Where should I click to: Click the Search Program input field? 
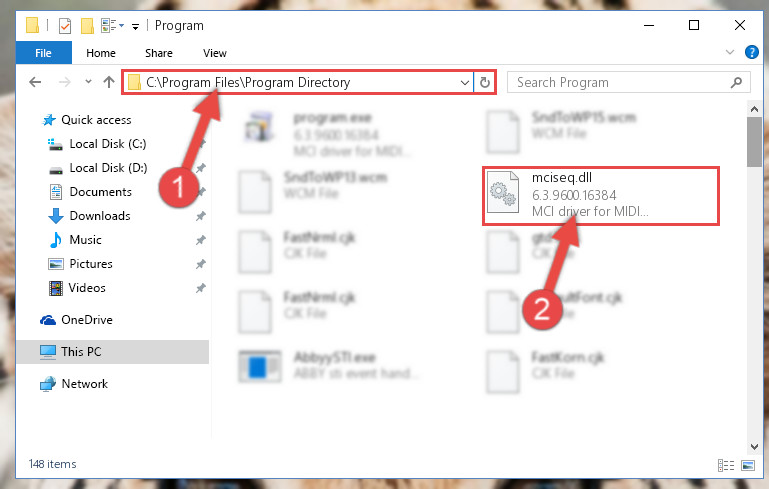618,82
